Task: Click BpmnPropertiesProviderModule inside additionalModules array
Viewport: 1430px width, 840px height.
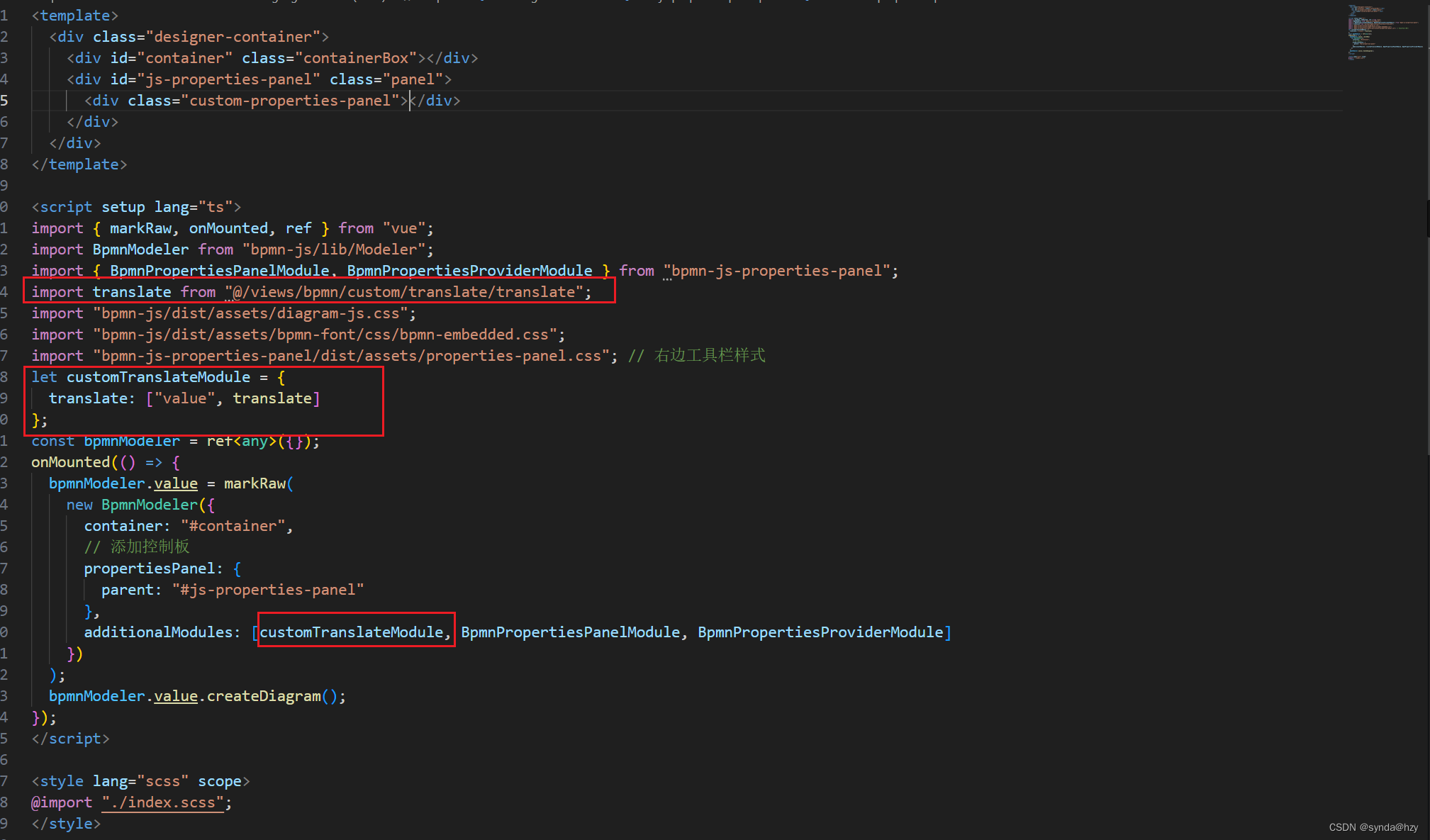Action: click(821, 632)
